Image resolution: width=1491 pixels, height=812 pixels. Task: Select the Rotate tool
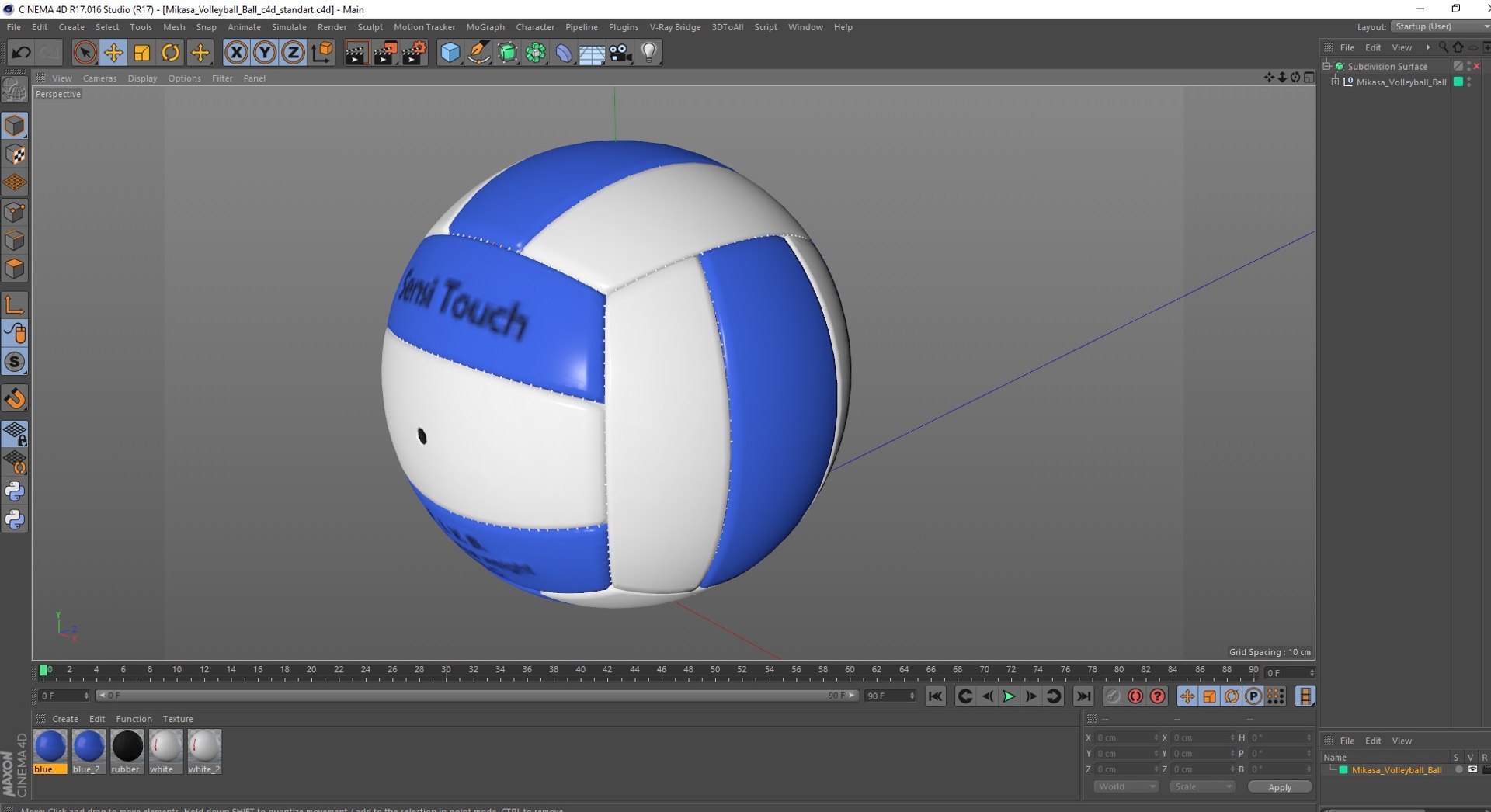(170, 53)
